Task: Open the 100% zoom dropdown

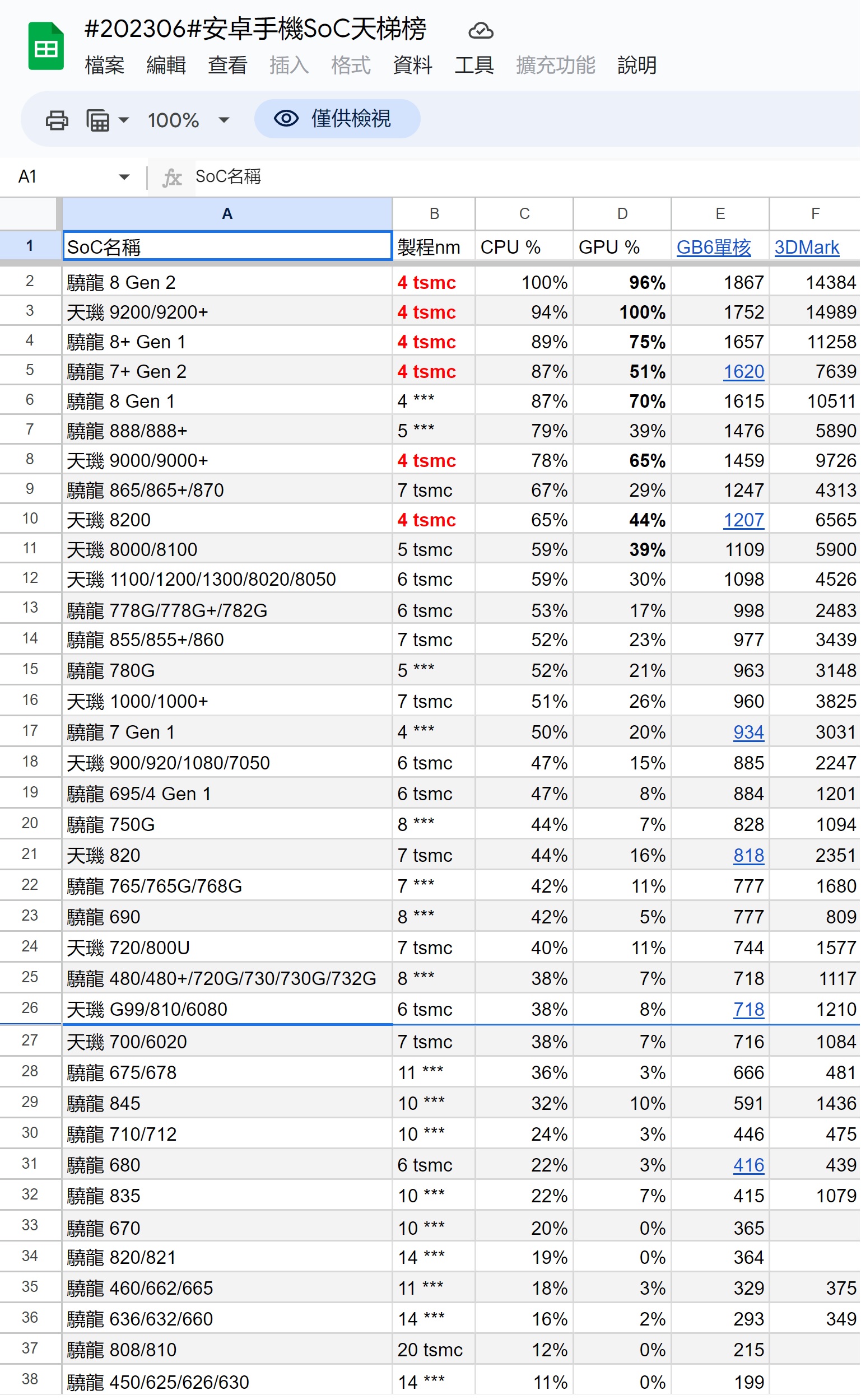Action: [188, 120]
